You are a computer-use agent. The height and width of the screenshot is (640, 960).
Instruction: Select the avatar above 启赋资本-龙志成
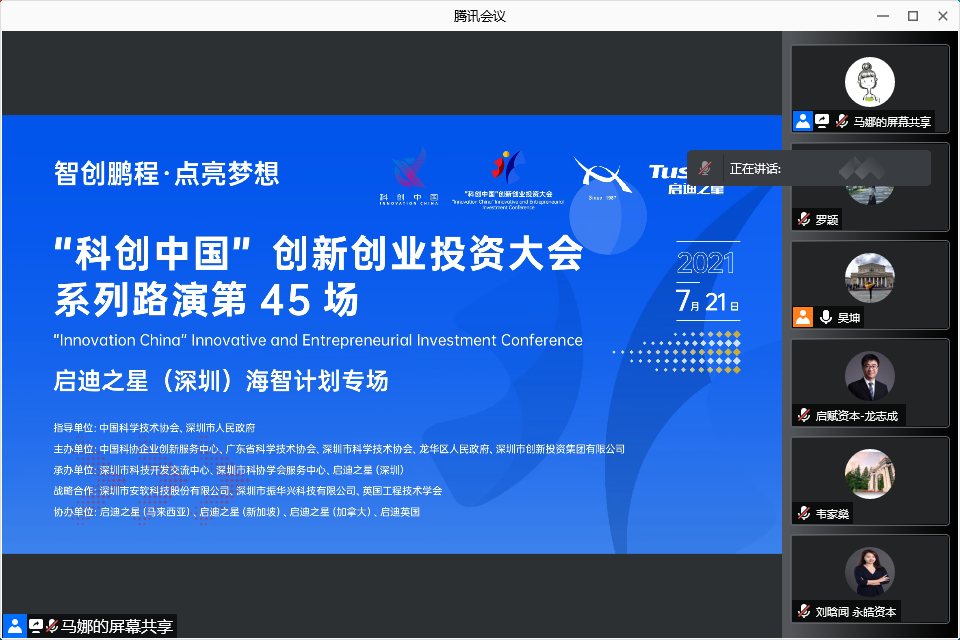click(x=869, y=376)
